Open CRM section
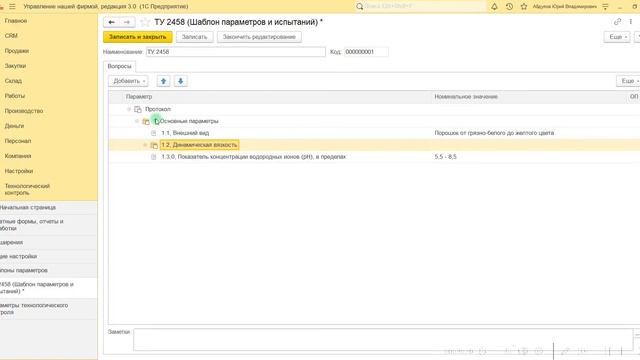The width and height of the screenshot is (640, 360). click(11, 36)
